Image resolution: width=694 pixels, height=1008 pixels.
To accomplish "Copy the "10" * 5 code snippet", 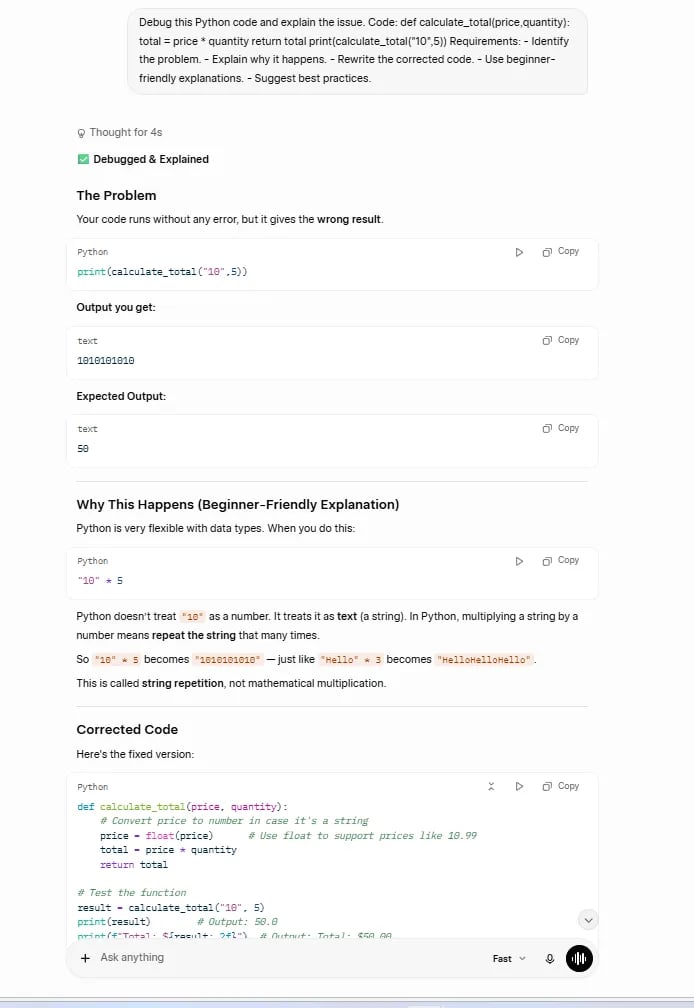I will [x=560, y=561].
